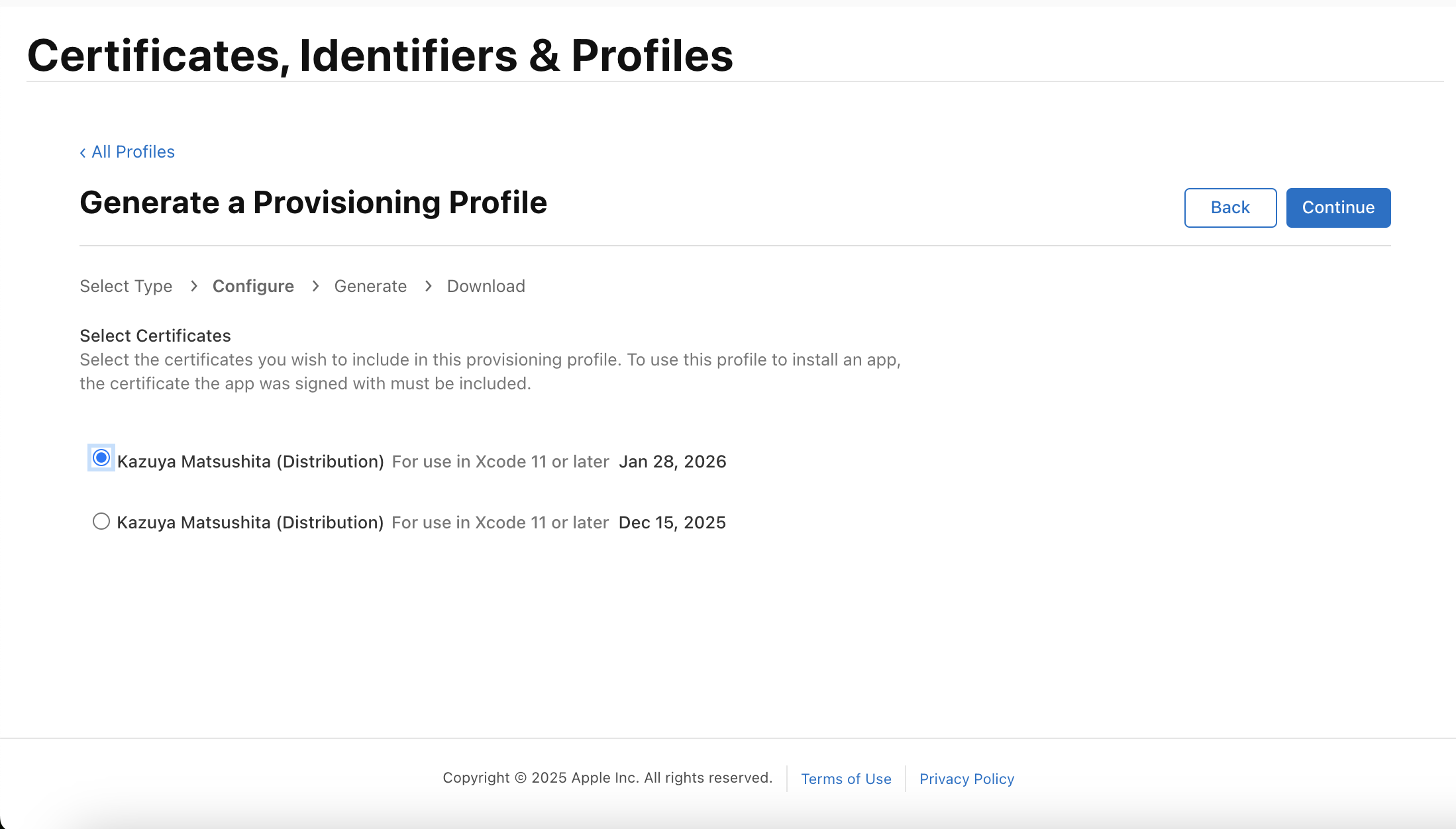Click the Download step label
Image resolution: width=1456 pixels, height=829 pixels.
pyautogui.click(x=486, y=286)
